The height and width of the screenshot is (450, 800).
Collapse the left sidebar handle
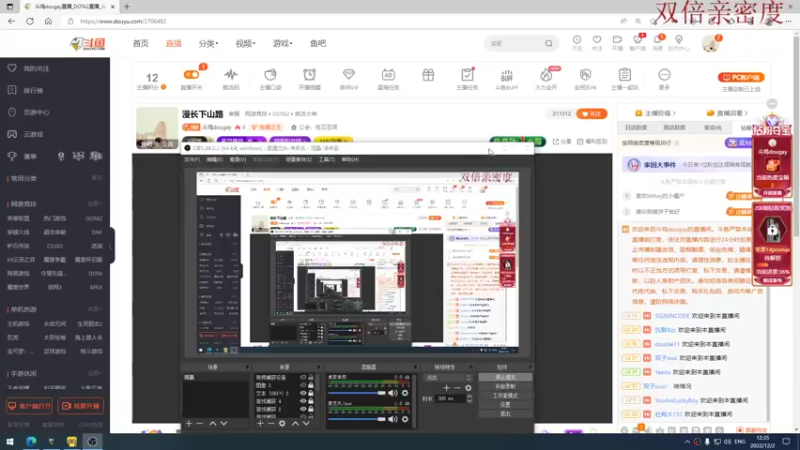tap(111, 246)
